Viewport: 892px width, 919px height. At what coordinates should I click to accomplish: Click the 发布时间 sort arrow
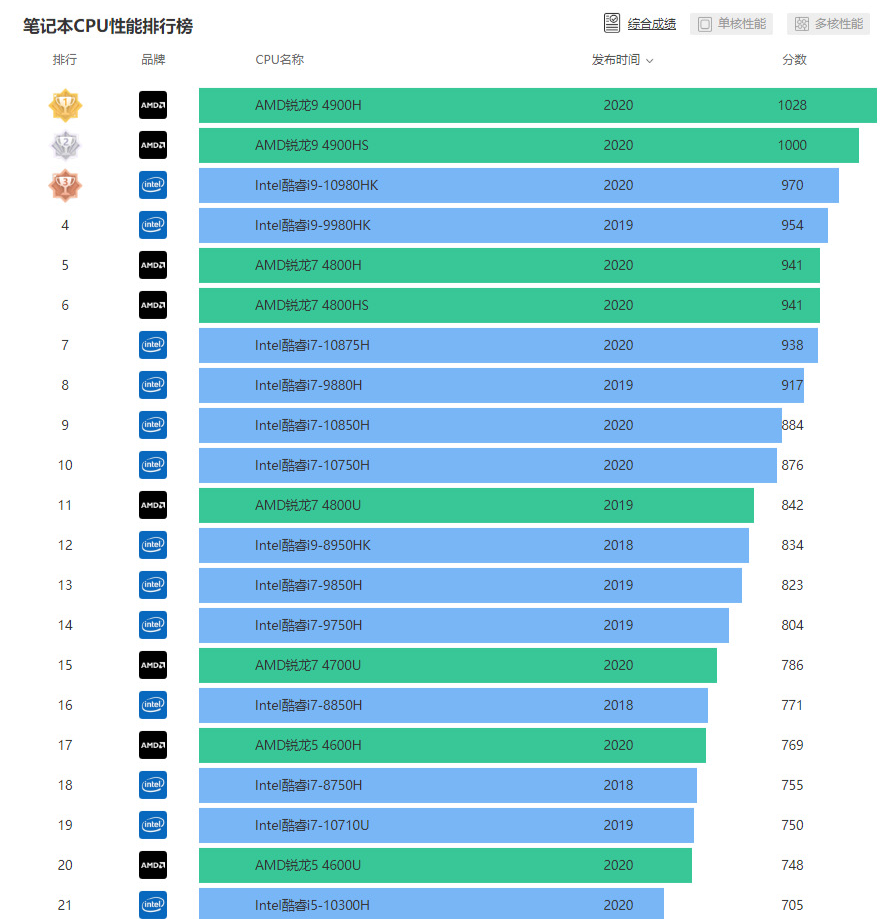pyautogui.click(x=650, y=61)
